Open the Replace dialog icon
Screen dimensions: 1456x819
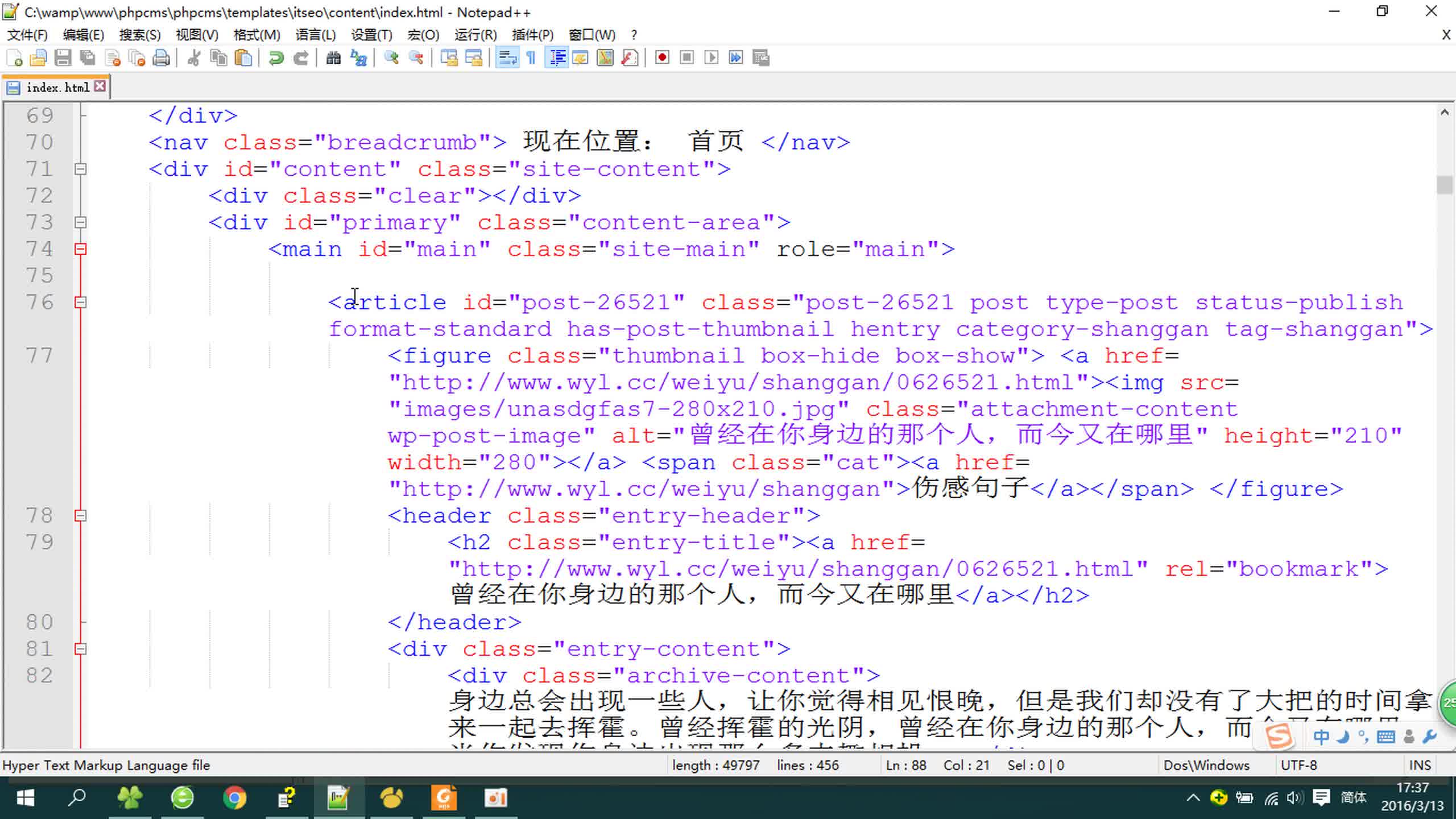click(x=358, y=57)
